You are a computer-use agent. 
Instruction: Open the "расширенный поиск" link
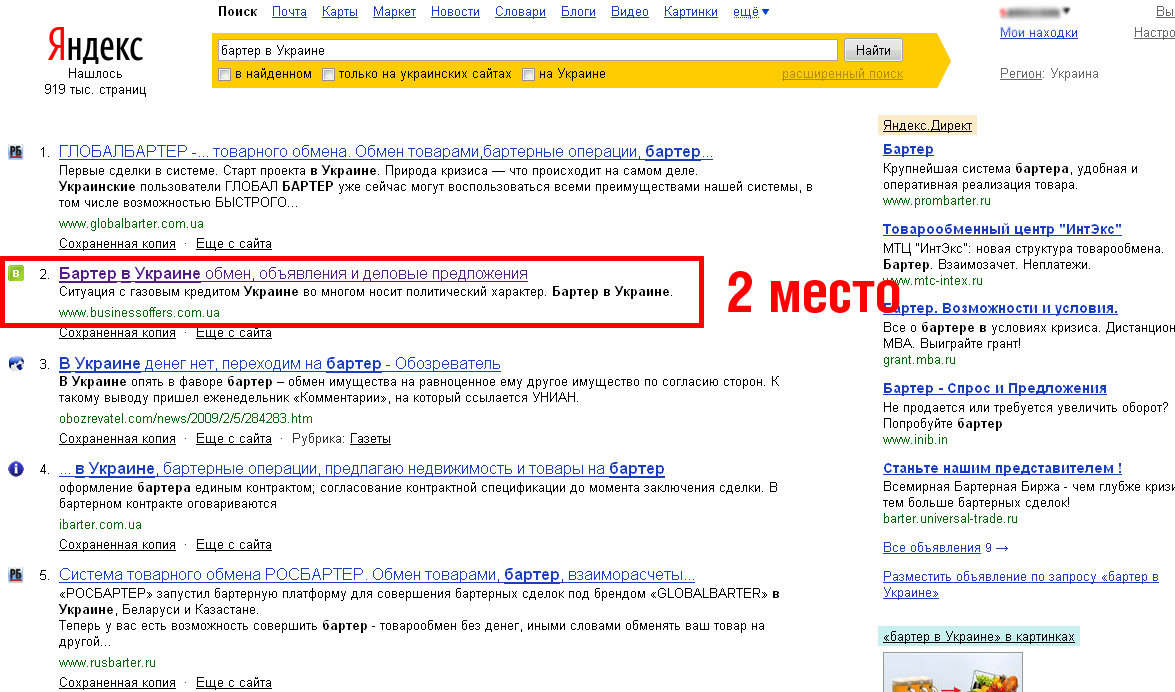842,74
